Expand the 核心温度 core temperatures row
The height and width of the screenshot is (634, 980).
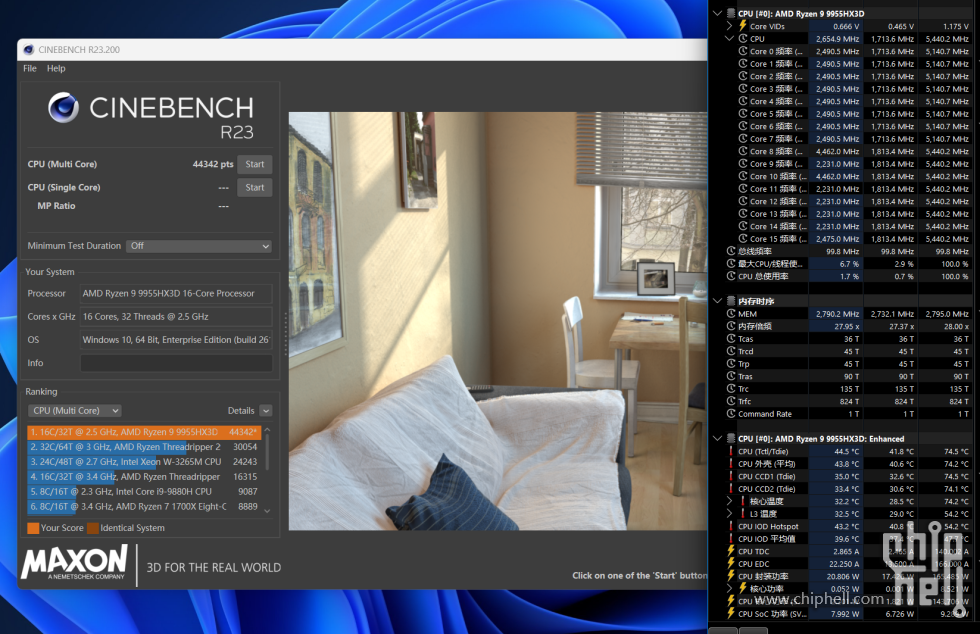pyautogui.click(x=729, y=501)
